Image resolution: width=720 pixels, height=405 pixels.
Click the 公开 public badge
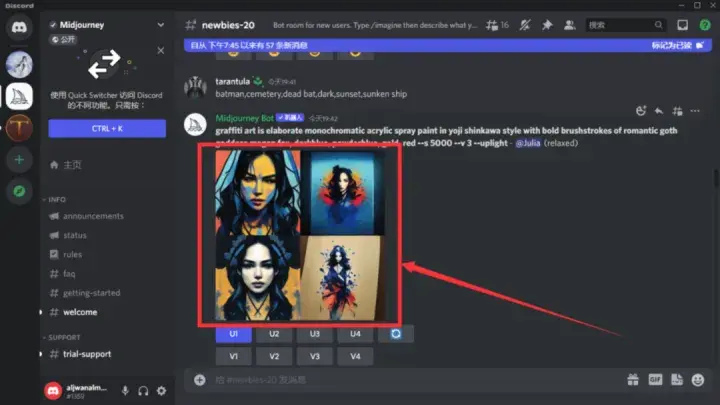pos(63,39)
